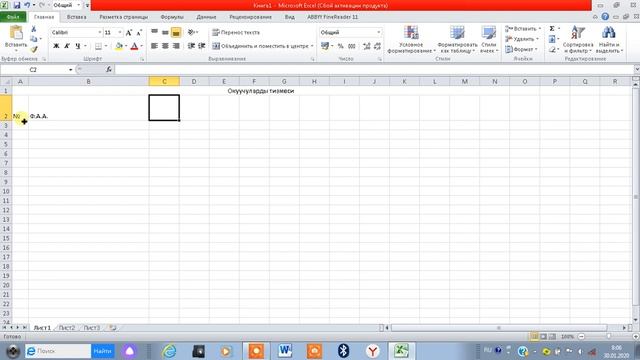
Task: Click the increase indent icon
Action: (x=202, y=46)
